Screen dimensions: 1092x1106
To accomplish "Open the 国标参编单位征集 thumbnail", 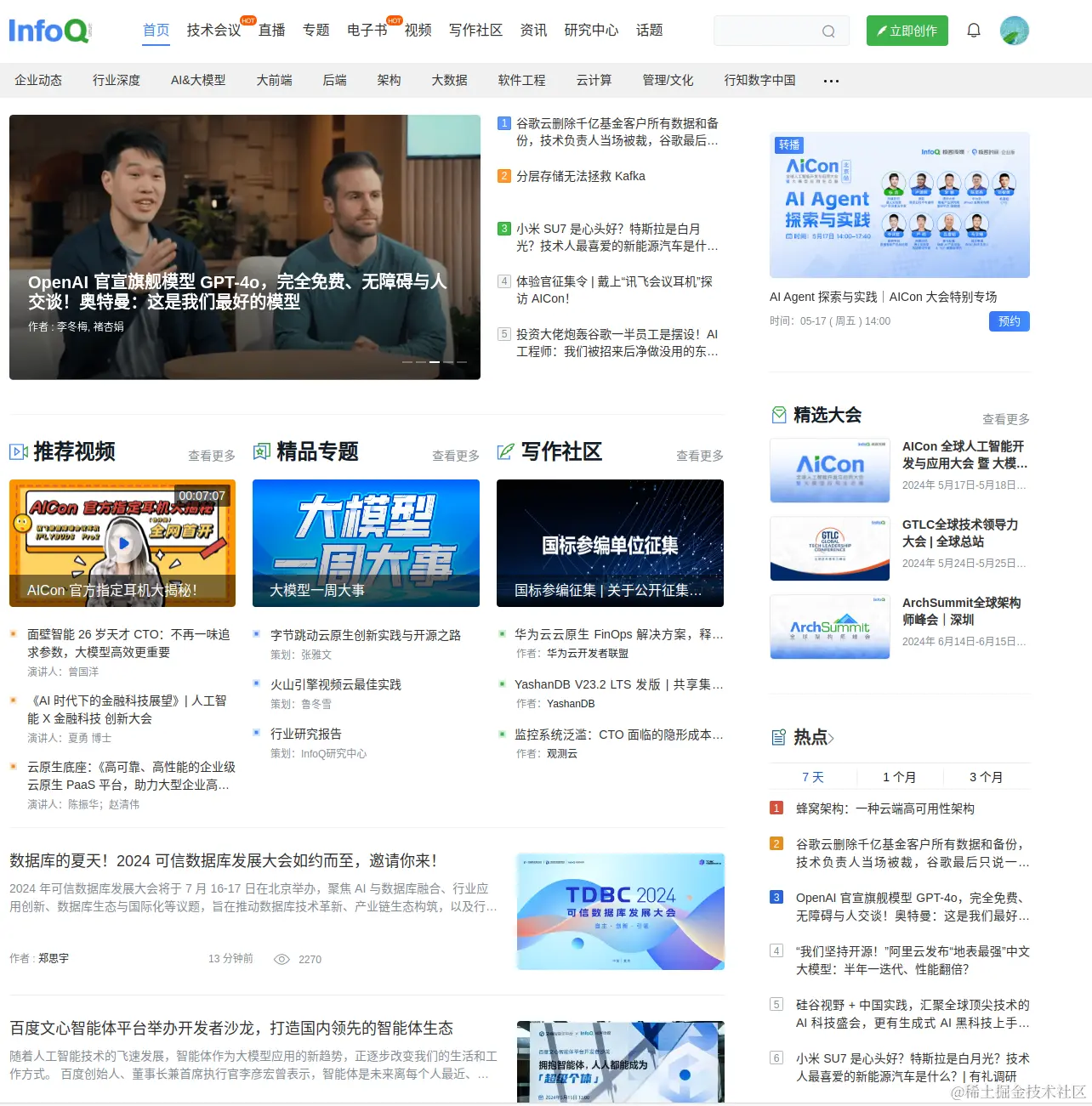I will pos(610,543).
